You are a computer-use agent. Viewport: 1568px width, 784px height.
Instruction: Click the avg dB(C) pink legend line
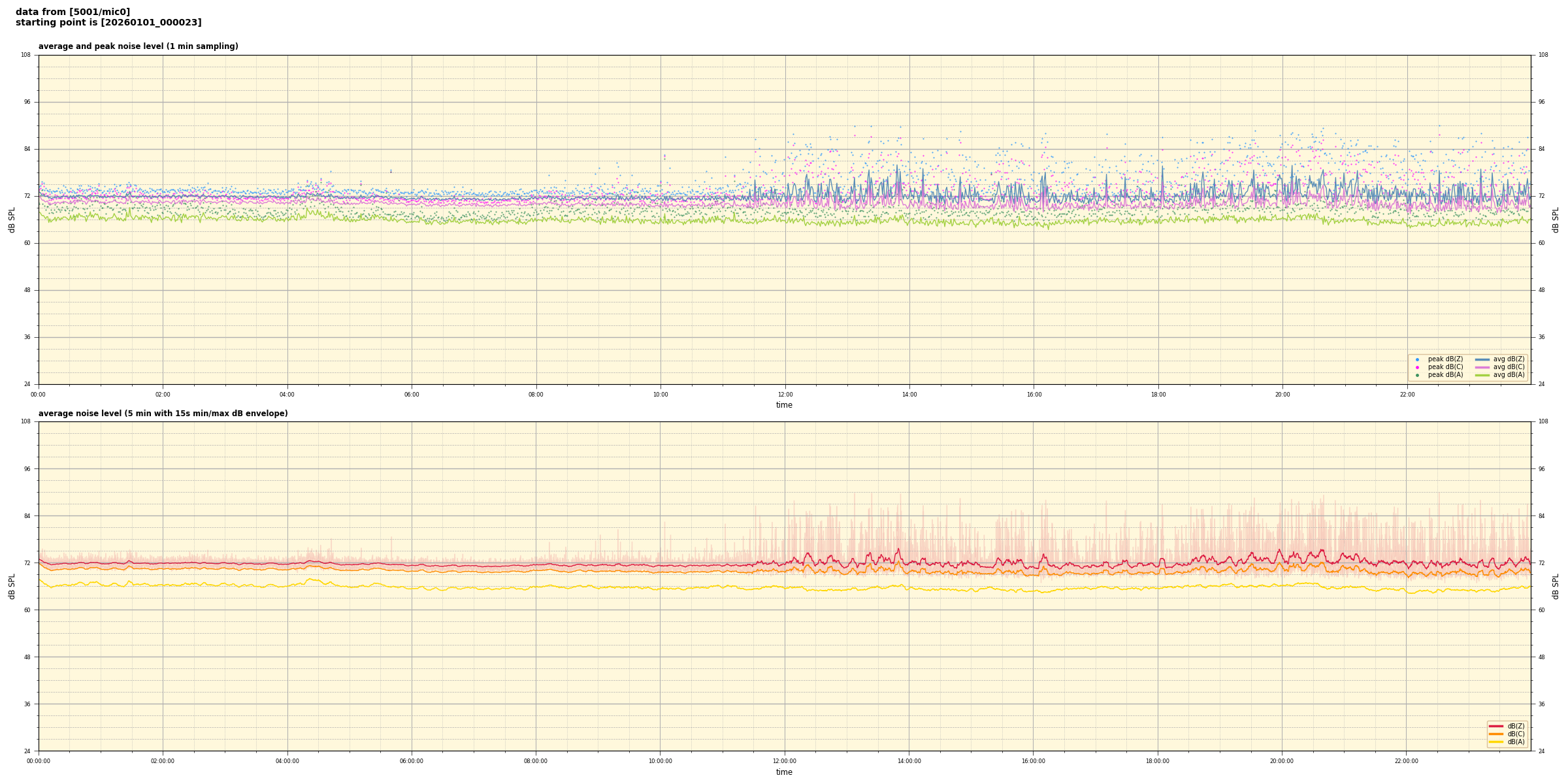click(x=1482, y=367)
